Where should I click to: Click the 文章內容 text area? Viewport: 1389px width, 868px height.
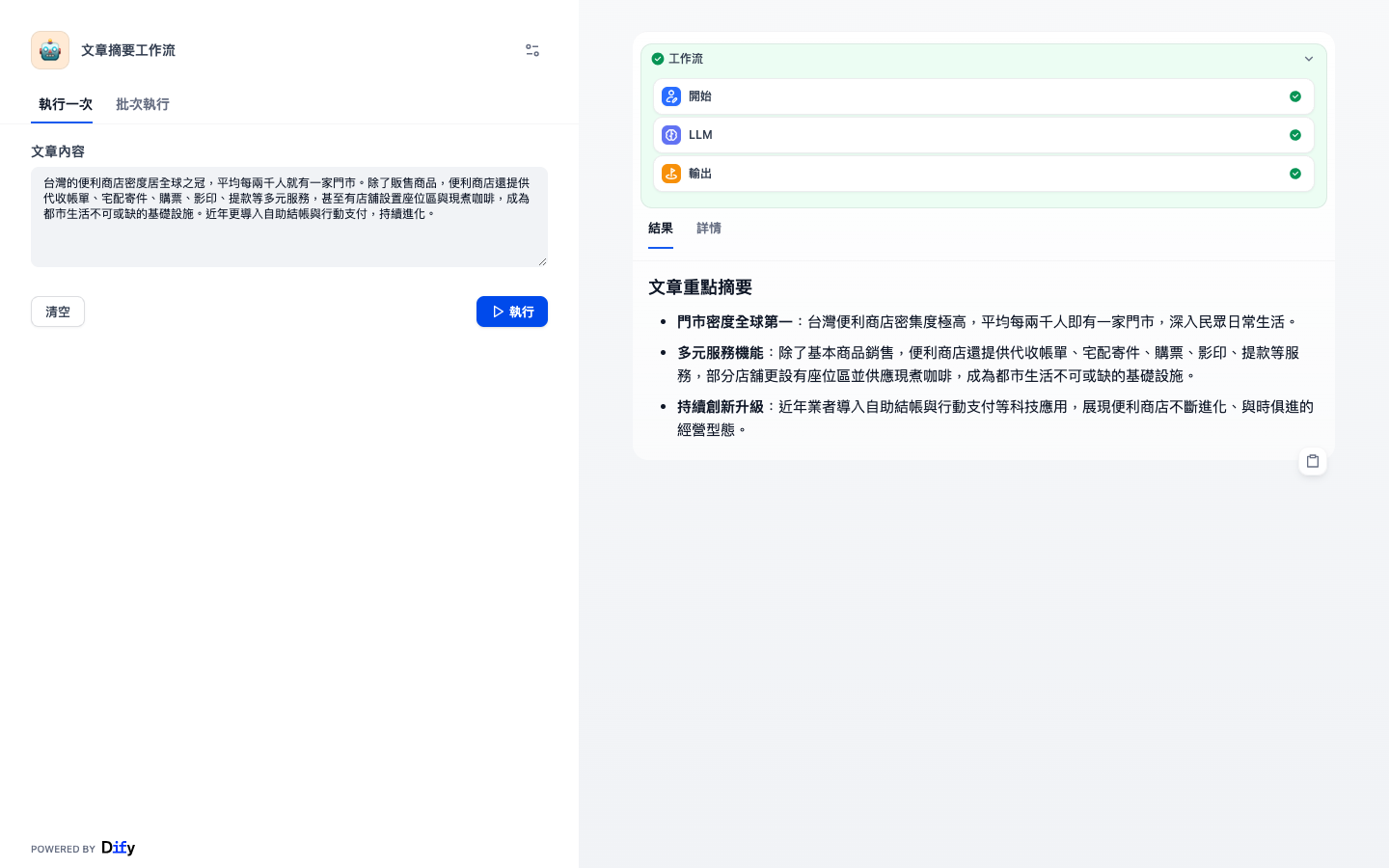(x=289, y=217)
